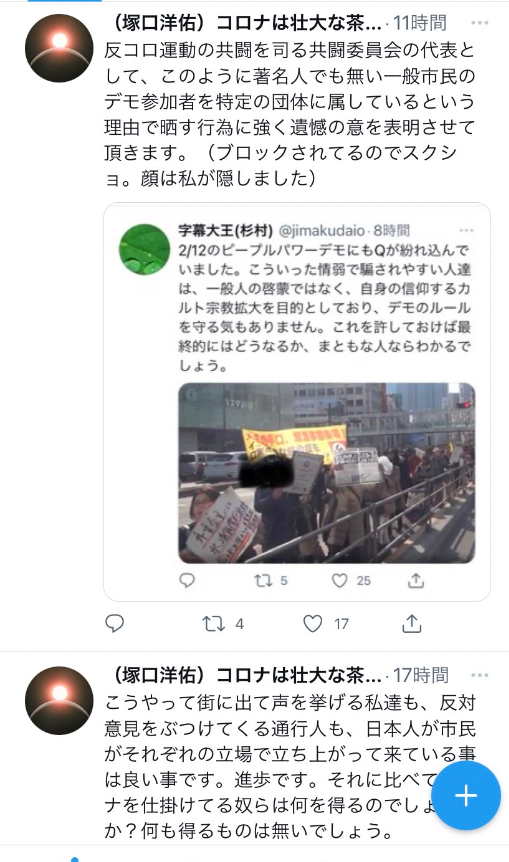Like the first tweet with 17 likes

pyautogui.click(x=313, y=623)
